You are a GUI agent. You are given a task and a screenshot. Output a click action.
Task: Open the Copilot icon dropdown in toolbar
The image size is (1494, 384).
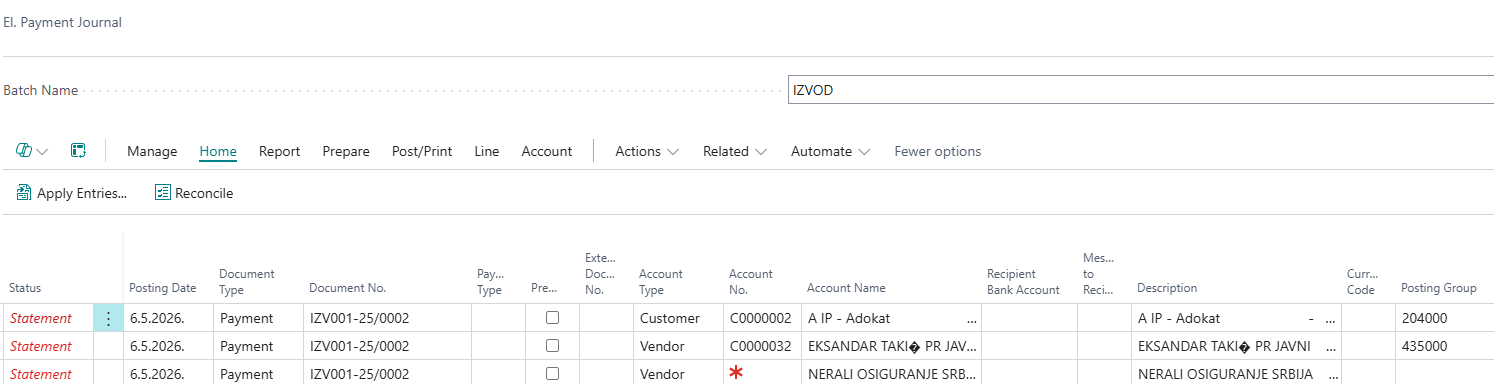[x=32, y=151]
